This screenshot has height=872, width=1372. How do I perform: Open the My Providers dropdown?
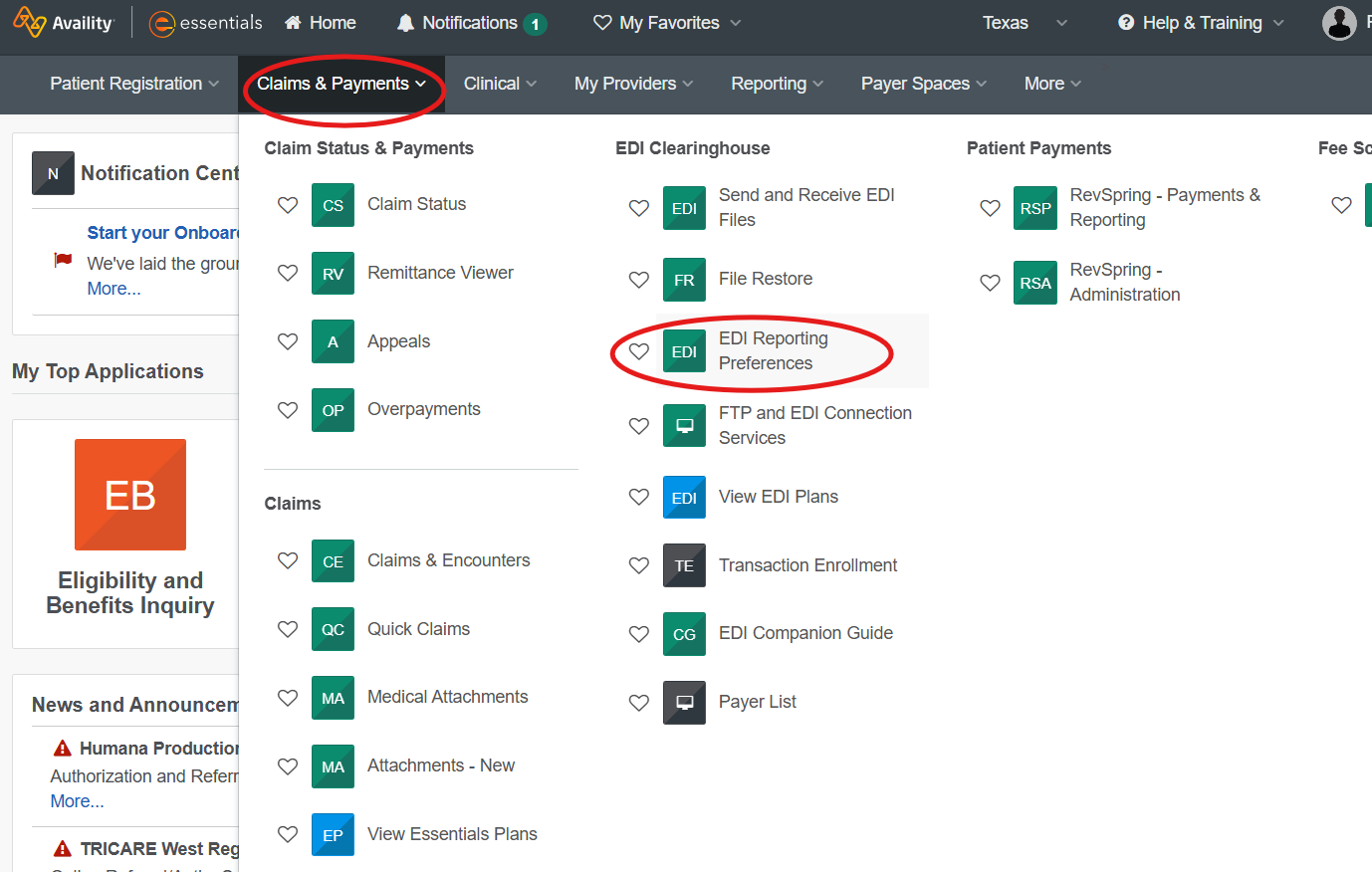pos(634,84)
